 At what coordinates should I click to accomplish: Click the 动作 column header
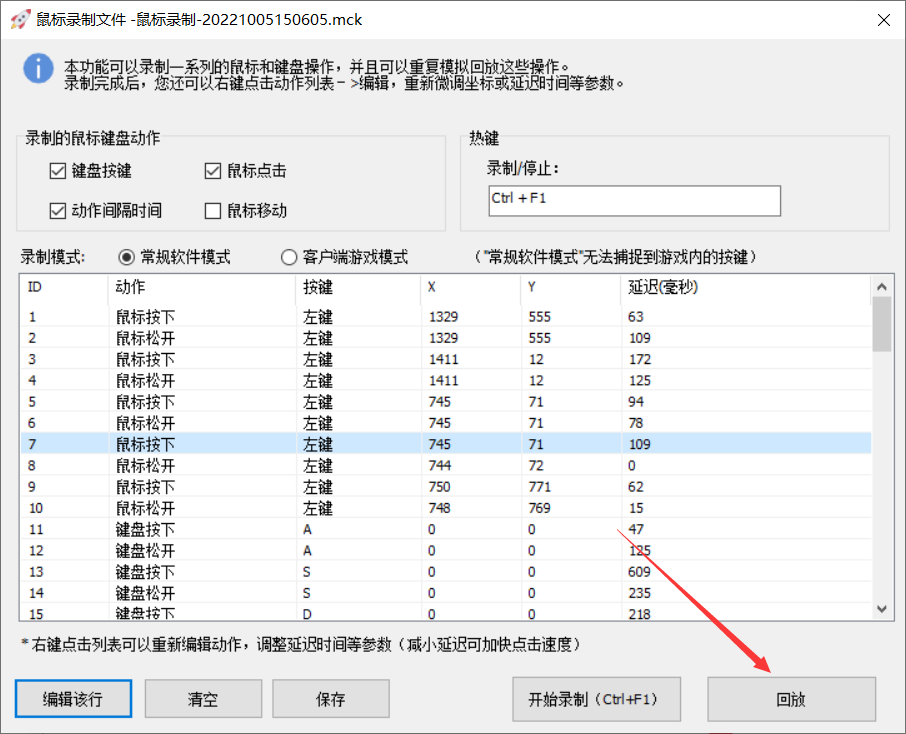(202, 287)
